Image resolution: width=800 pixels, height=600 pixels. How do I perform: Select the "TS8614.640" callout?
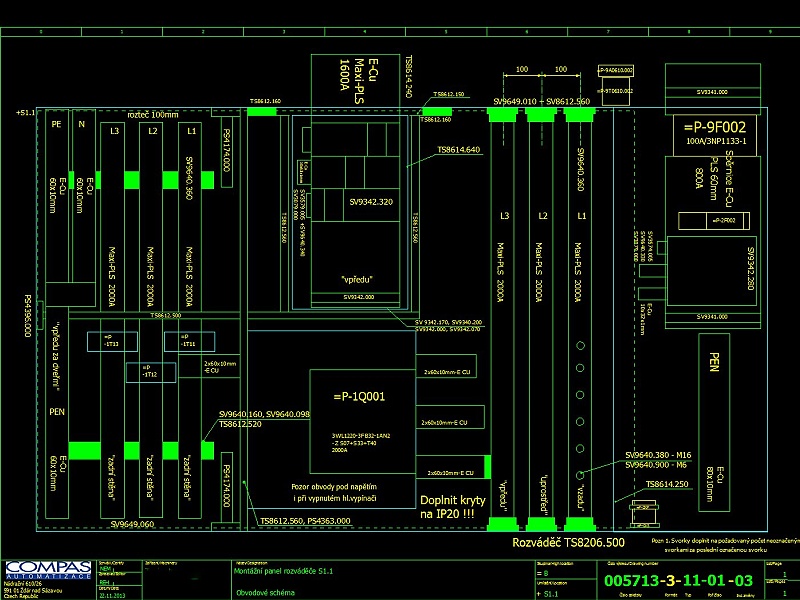coord(458,149)
